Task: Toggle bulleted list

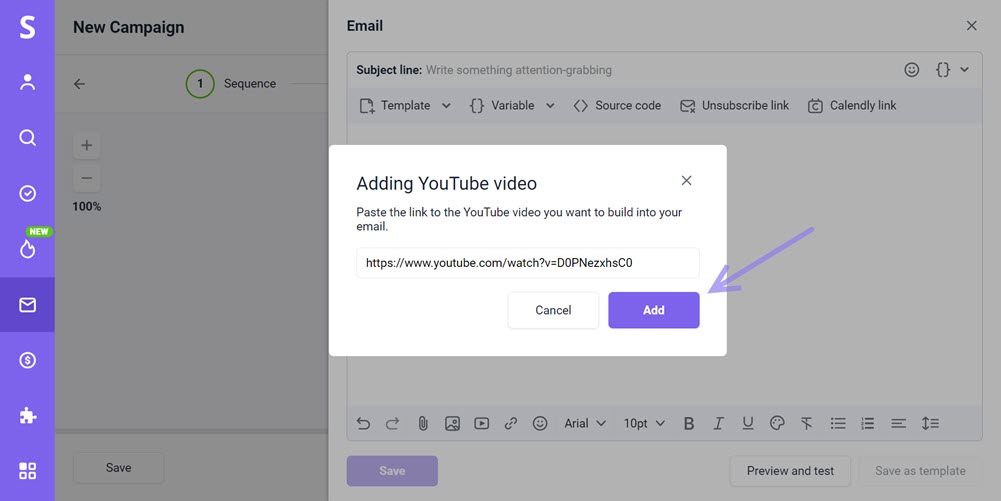Action: click(838, 423)
